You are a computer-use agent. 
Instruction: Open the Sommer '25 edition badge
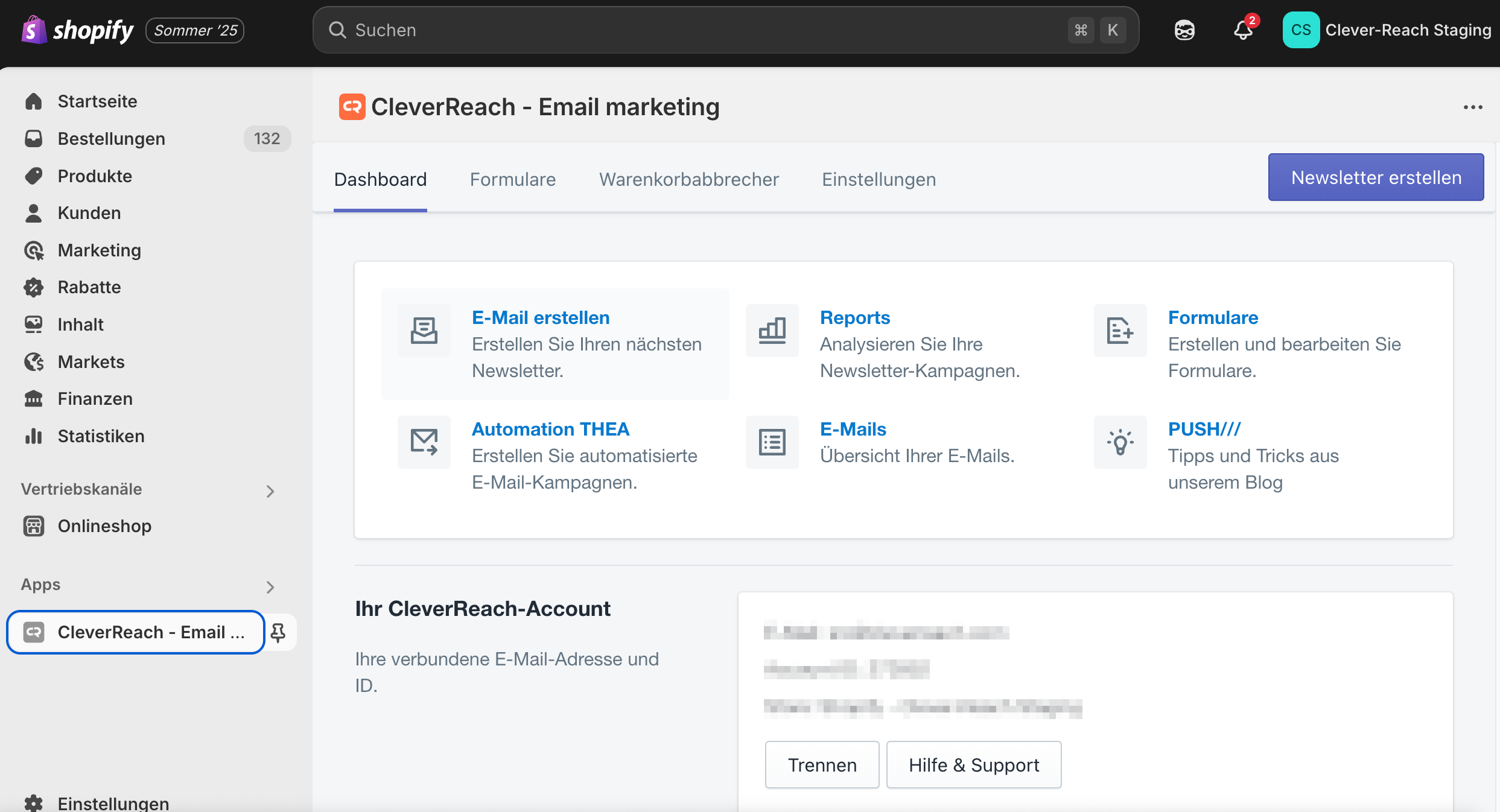click(x=195, y=30)
